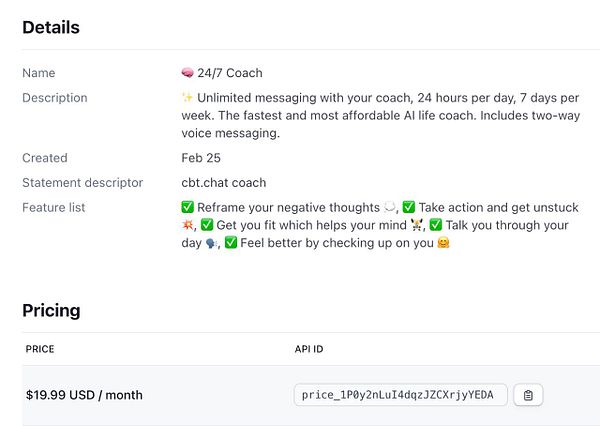The height and width of the screenshot is (426, 600).
Task: Click the Details section heading
Action: (51, 27)
